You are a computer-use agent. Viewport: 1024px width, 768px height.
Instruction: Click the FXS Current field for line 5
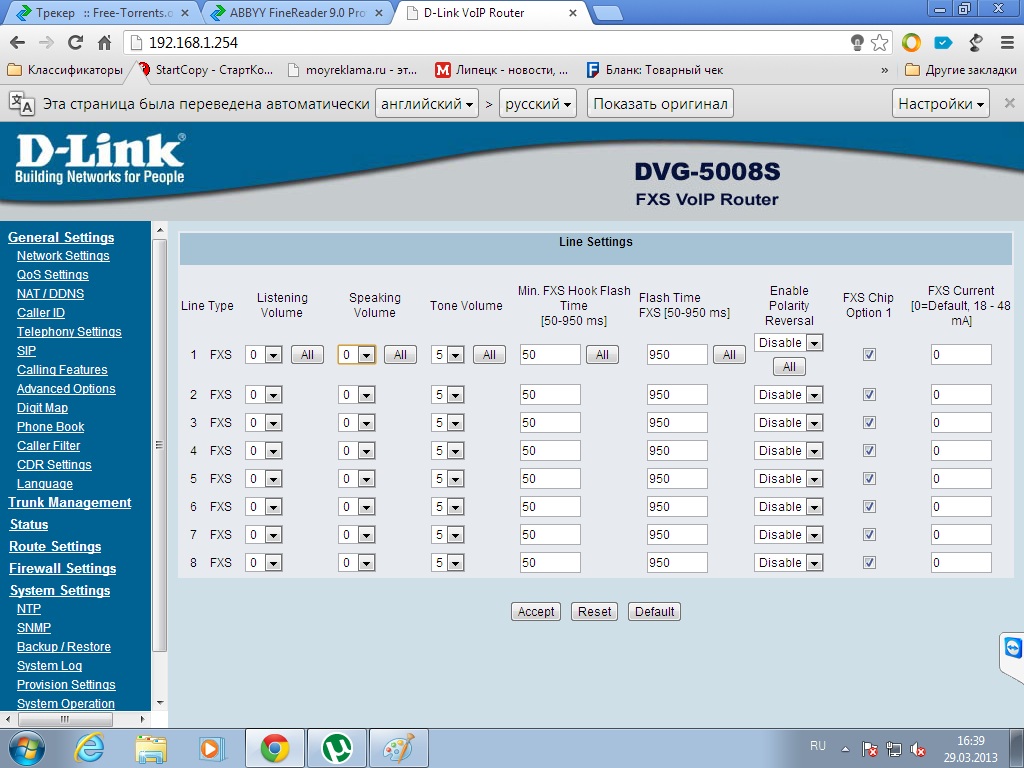pyautogui.click(x=961, y=479)
